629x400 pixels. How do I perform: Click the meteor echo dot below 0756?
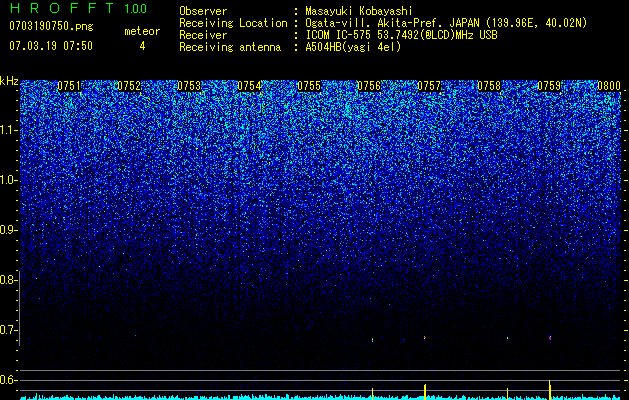(x=373, y=340)
